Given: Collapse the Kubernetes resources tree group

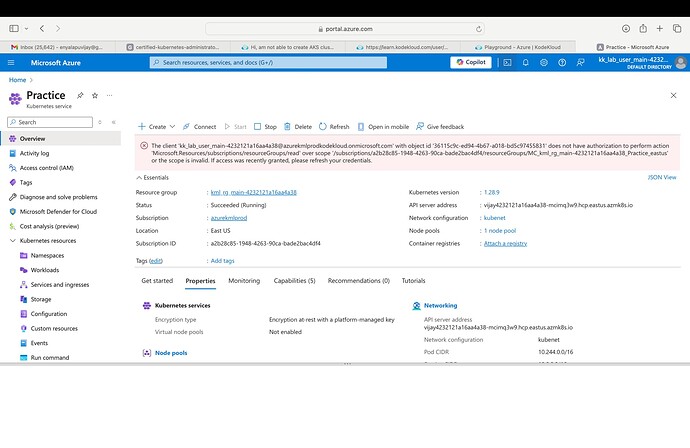Looking at the screenshot, I should [13, 241].
